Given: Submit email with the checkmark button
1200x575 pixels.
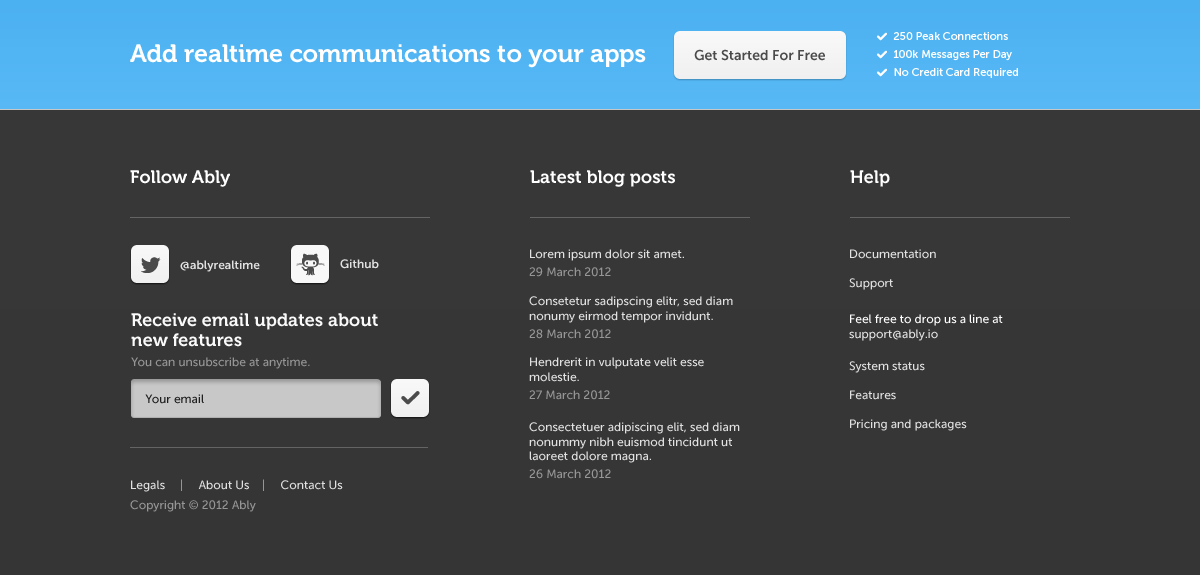Looking at the screenshot, I should [410, 398].
